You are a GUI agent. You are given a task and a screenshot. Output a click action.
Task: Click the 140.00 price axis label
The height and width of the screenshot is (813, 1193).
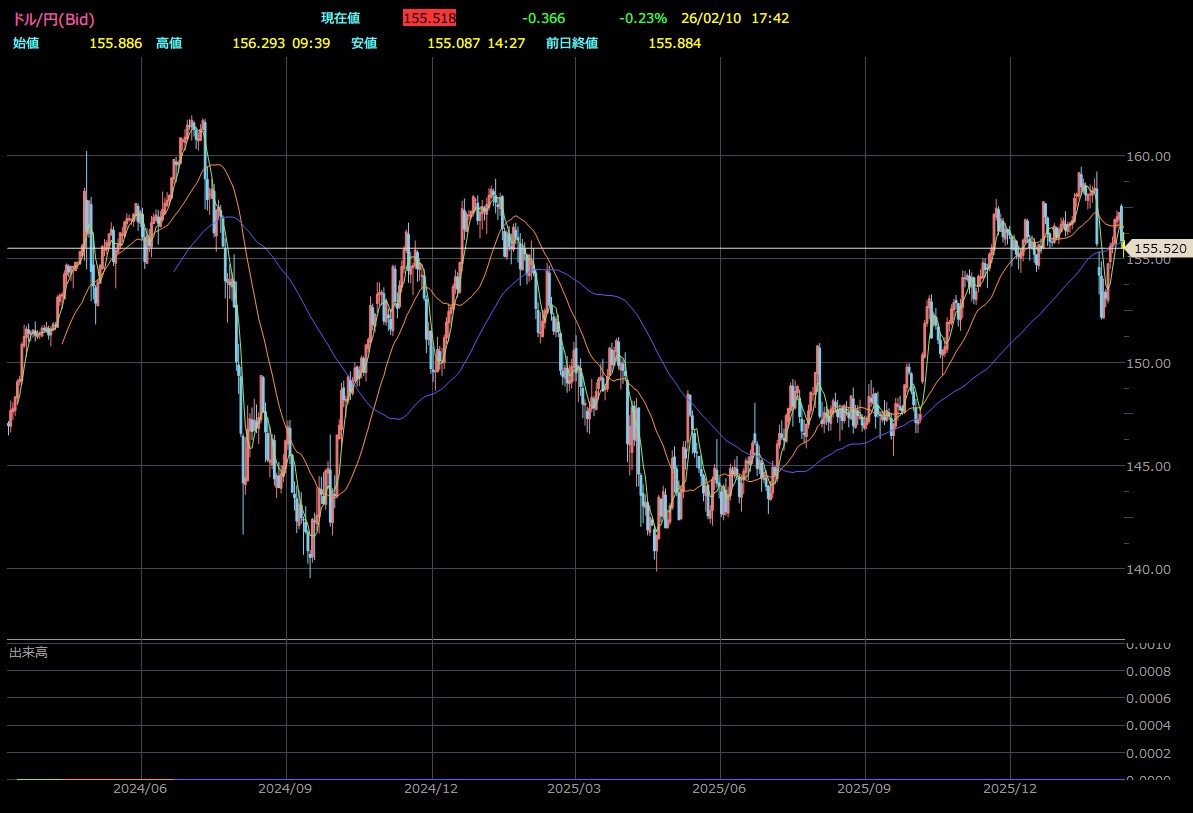(x=1148, y=570)
